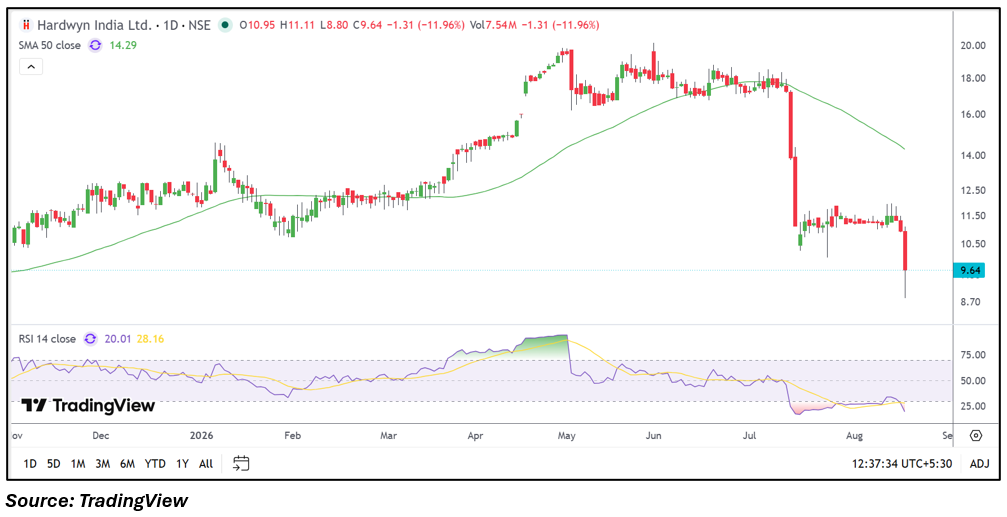Select the 1M time range

(78, 463)
